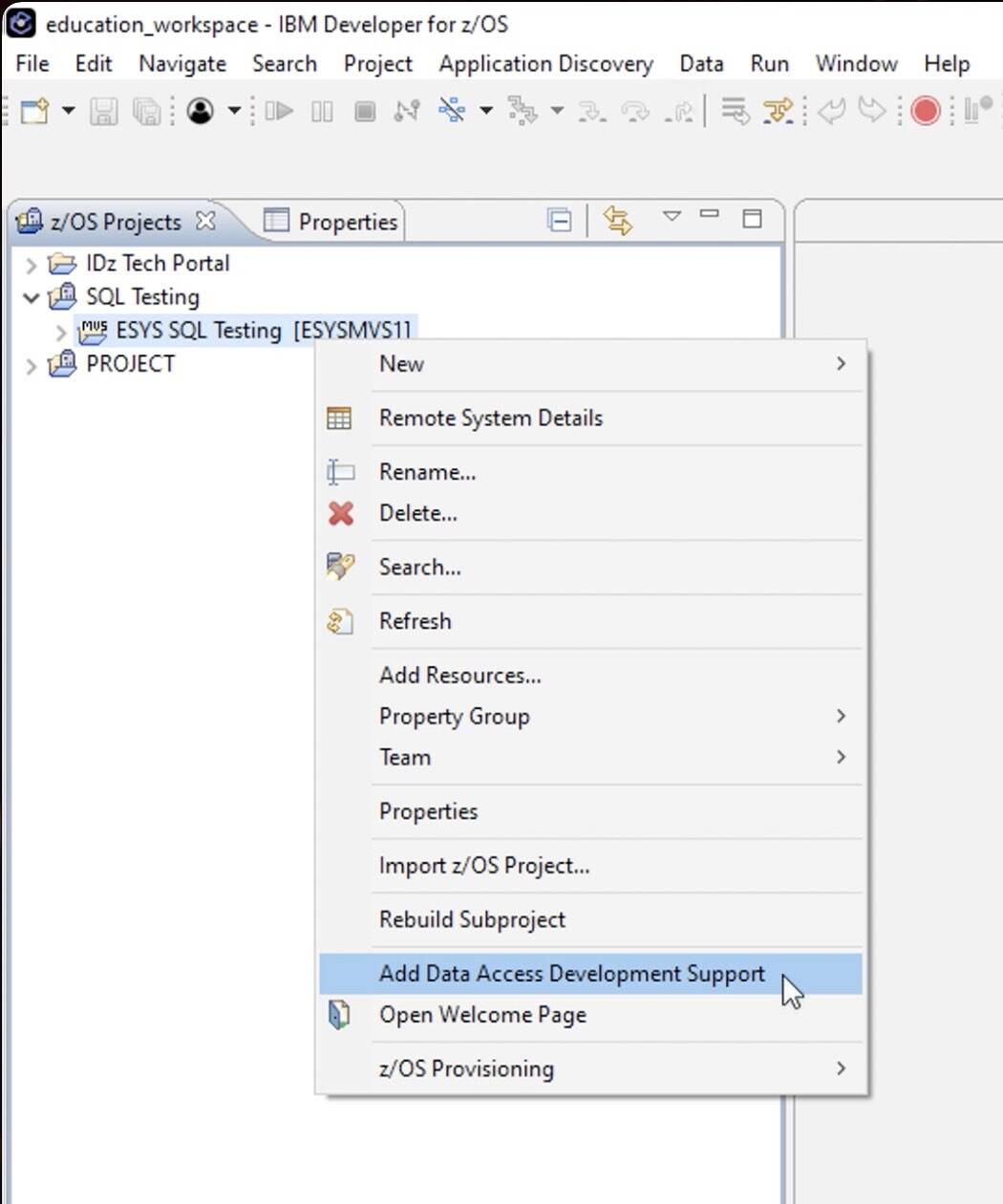
Task: Click the user profile circle icon
Action: click(x=201, y=111)
